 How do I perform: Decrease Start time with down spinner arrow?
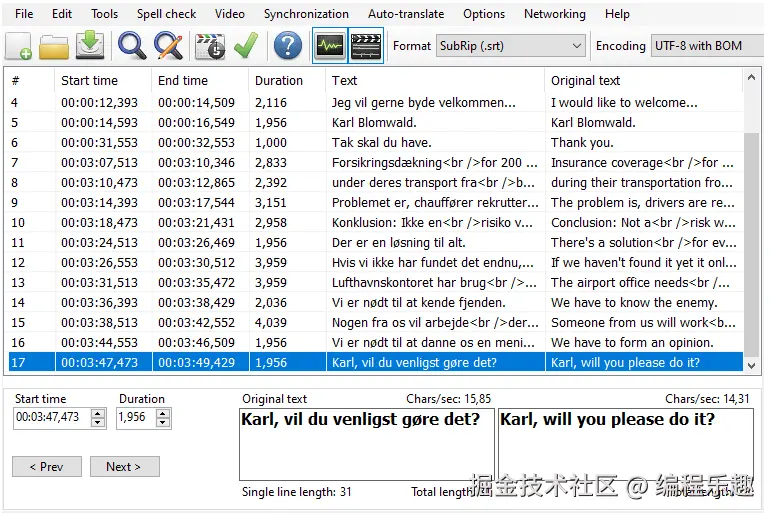pos(98,423)
